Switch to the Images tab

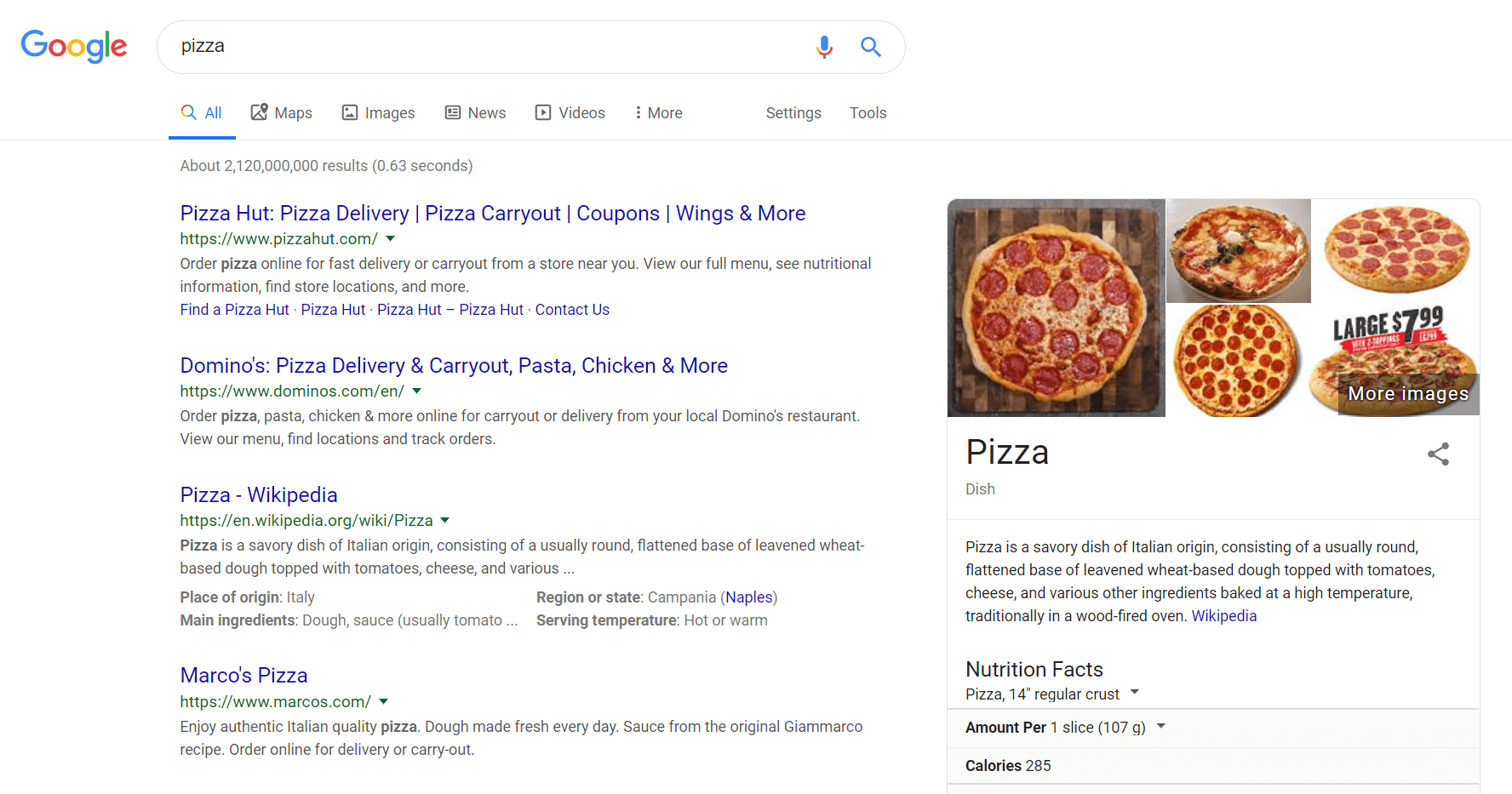point(378,113)
